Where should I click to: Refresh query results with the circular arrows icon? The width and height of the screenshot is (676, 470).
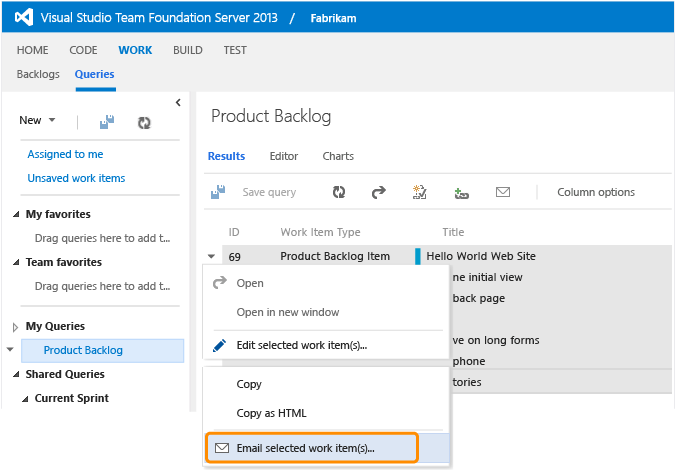tap(339, 192)
